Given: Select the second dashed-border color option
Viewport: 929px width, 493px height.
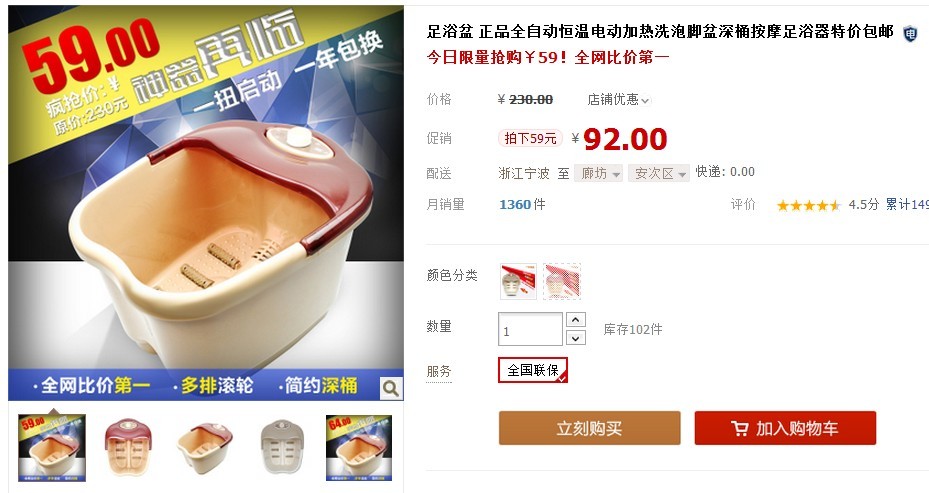Looking at the screenshot, I should (562, 281).
